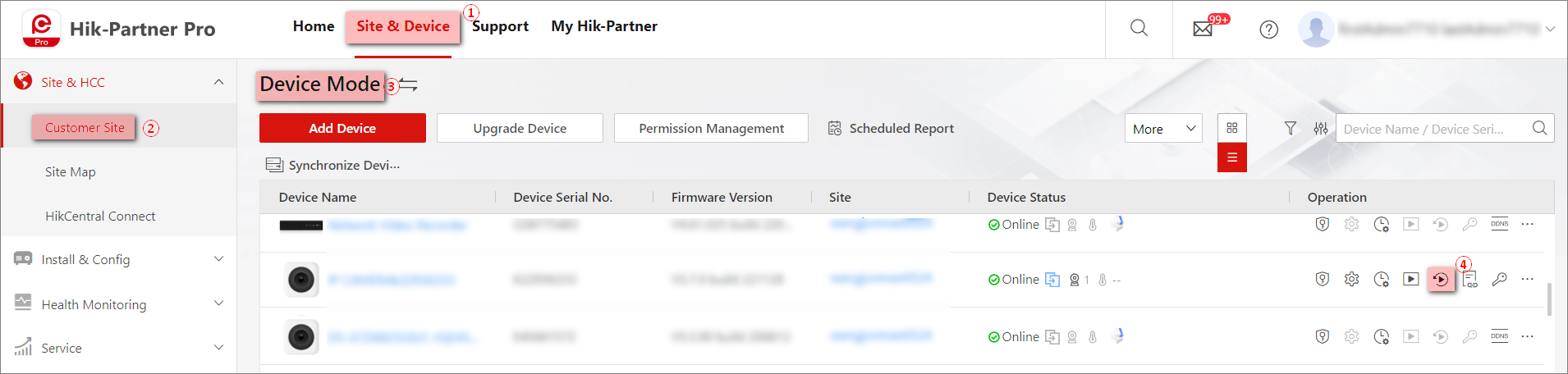Click the Device Serial No. column header
The width and height of the screenshot is (1568, 374).
(562, 198)
